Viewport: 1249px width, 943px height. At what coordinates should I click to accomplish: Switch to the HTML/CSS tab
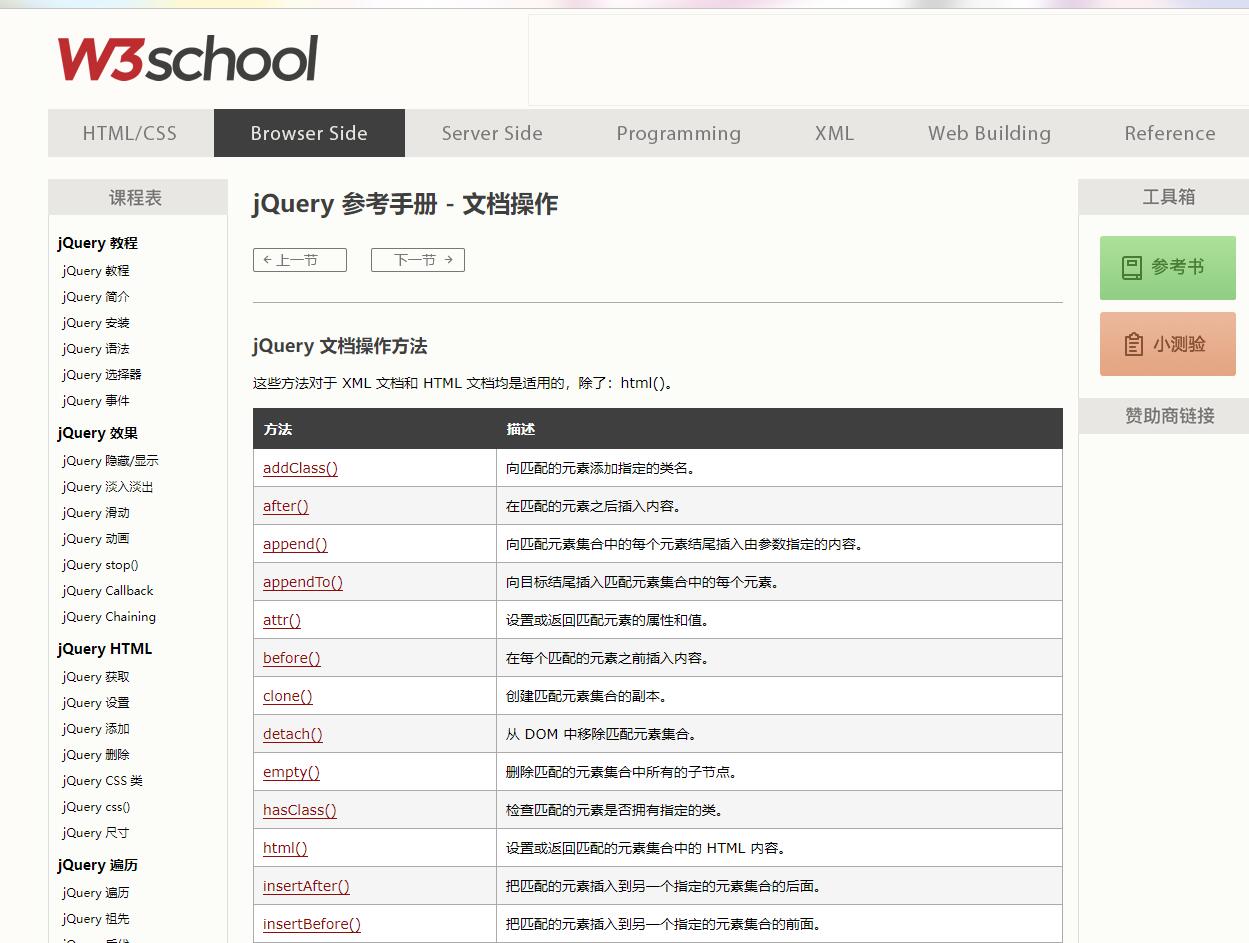coord(130,133)
